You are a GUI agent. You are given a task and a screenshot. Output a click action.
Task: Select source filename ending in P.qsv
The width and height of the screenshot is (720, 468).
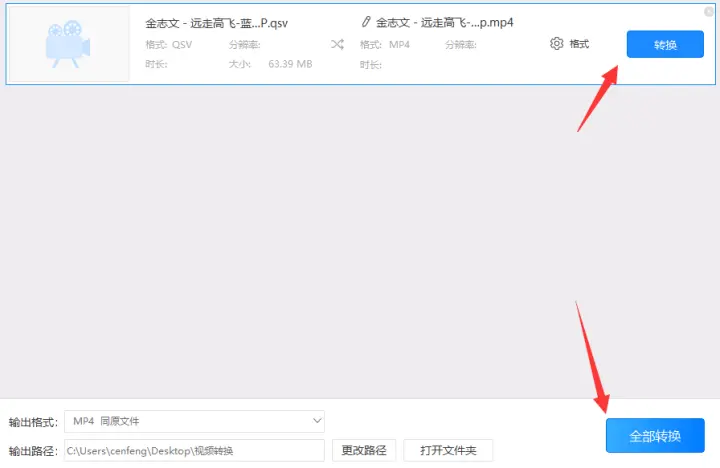216,23
